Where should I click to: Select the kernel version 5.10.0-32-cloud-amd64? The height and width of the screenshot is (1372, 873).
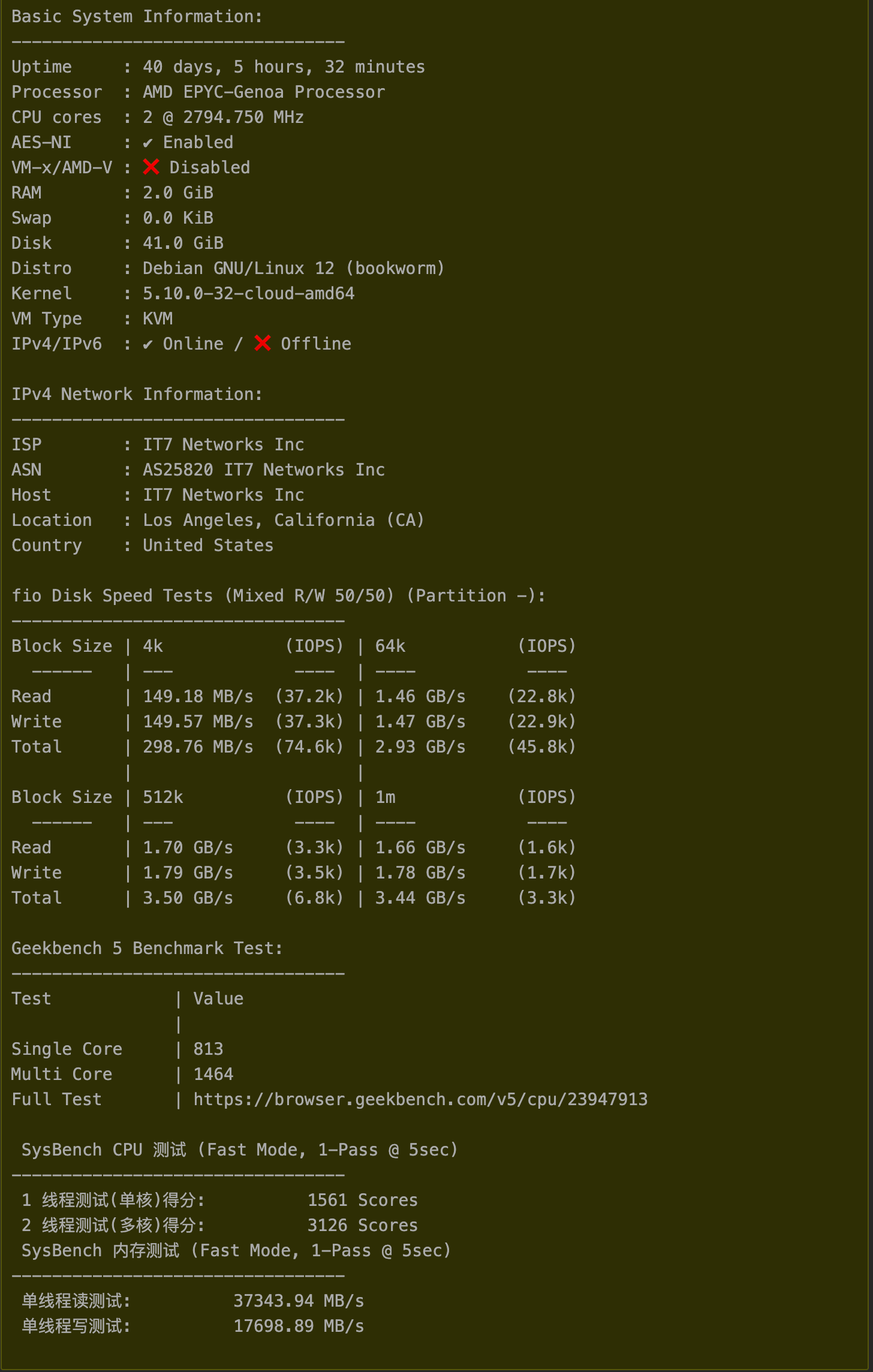(248, 294)
